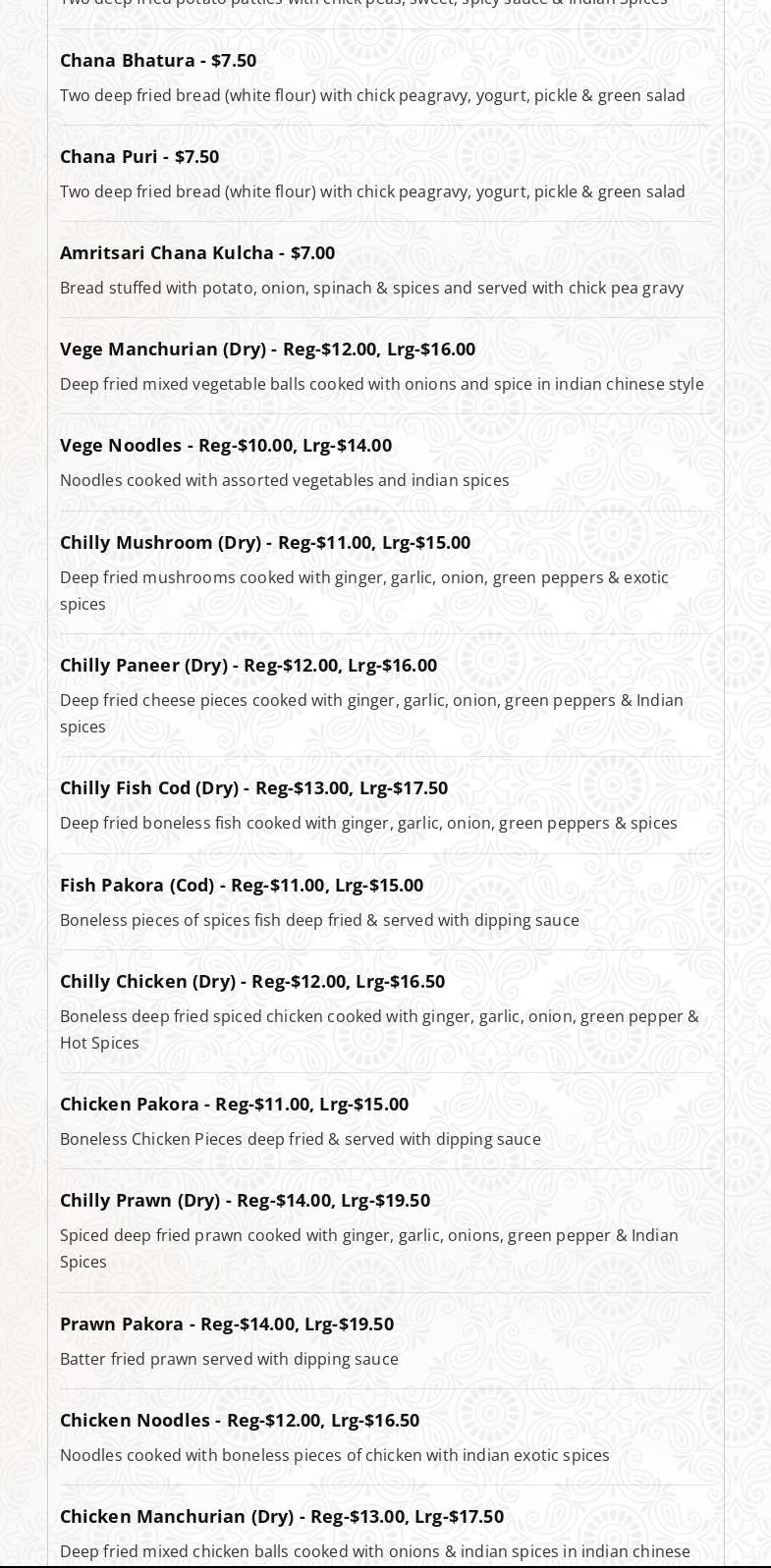
Task: Click the Chicken Pakora dipping sauce description
Action: 301,1139
